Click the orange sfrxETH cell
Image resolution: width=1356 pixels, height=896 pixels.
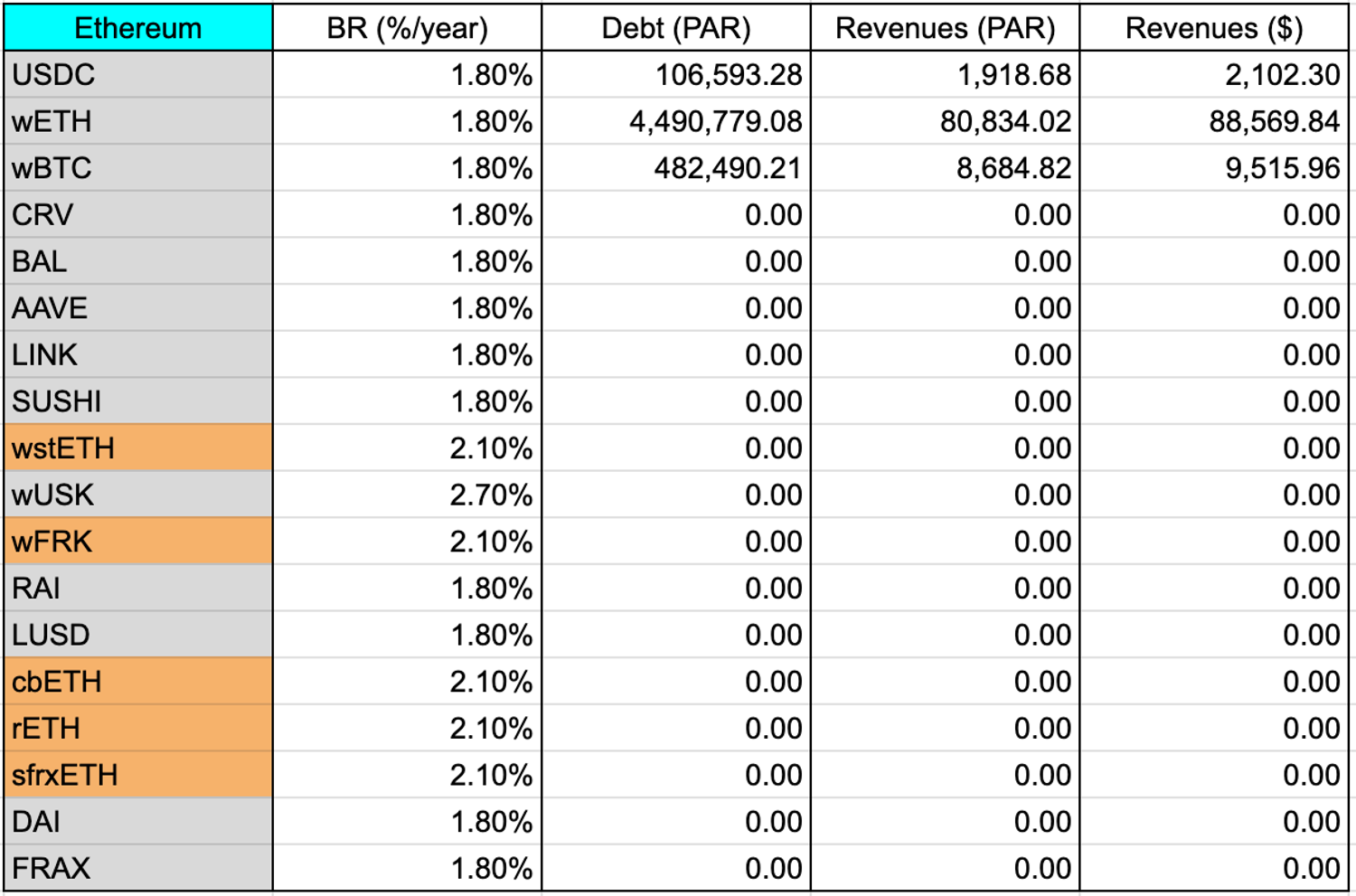(x=138, y=775)
